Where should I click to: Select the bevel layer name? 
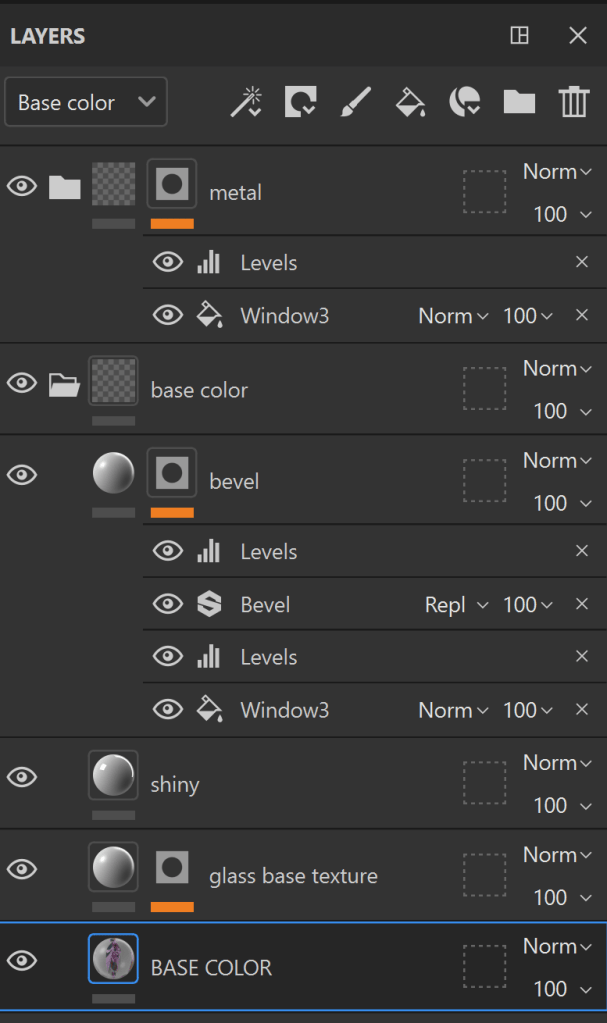234,482
